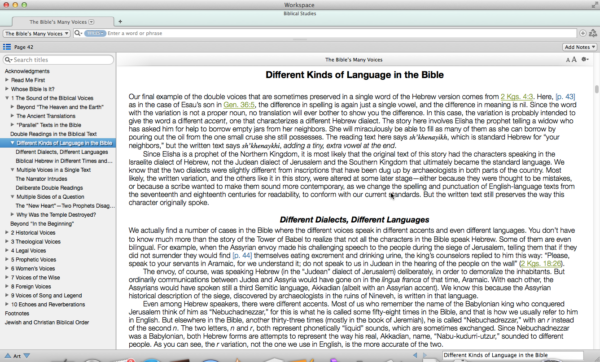
Task: Expand chapter 2 Historical Voices
Action: click(7, 232)
